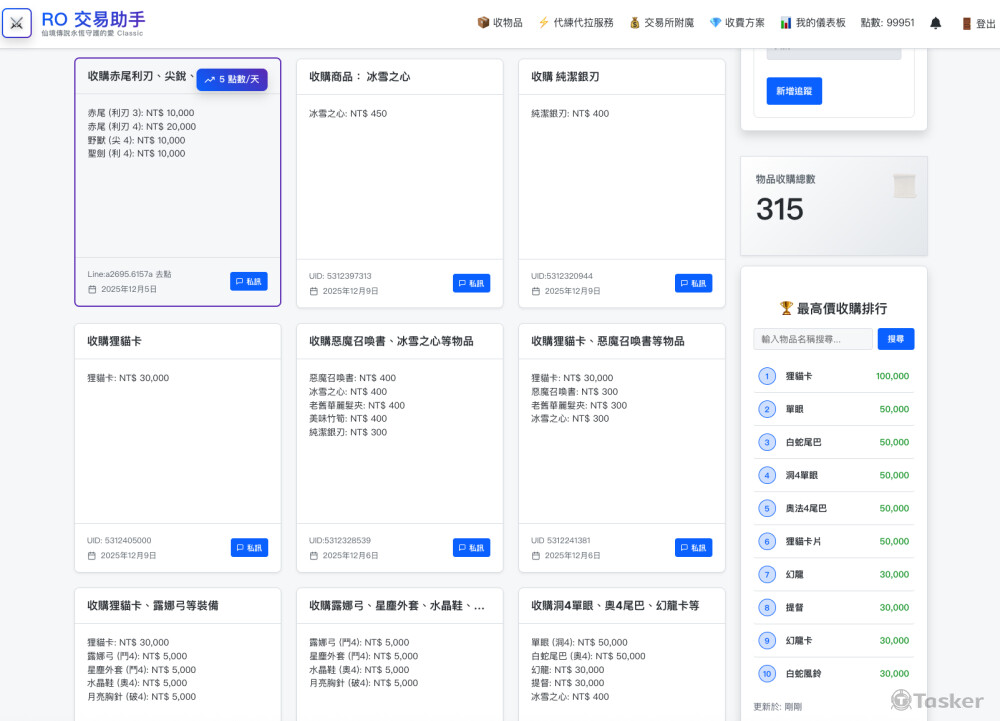Click the item name search input field
The image size is (1000, 721).
(813, 340)
